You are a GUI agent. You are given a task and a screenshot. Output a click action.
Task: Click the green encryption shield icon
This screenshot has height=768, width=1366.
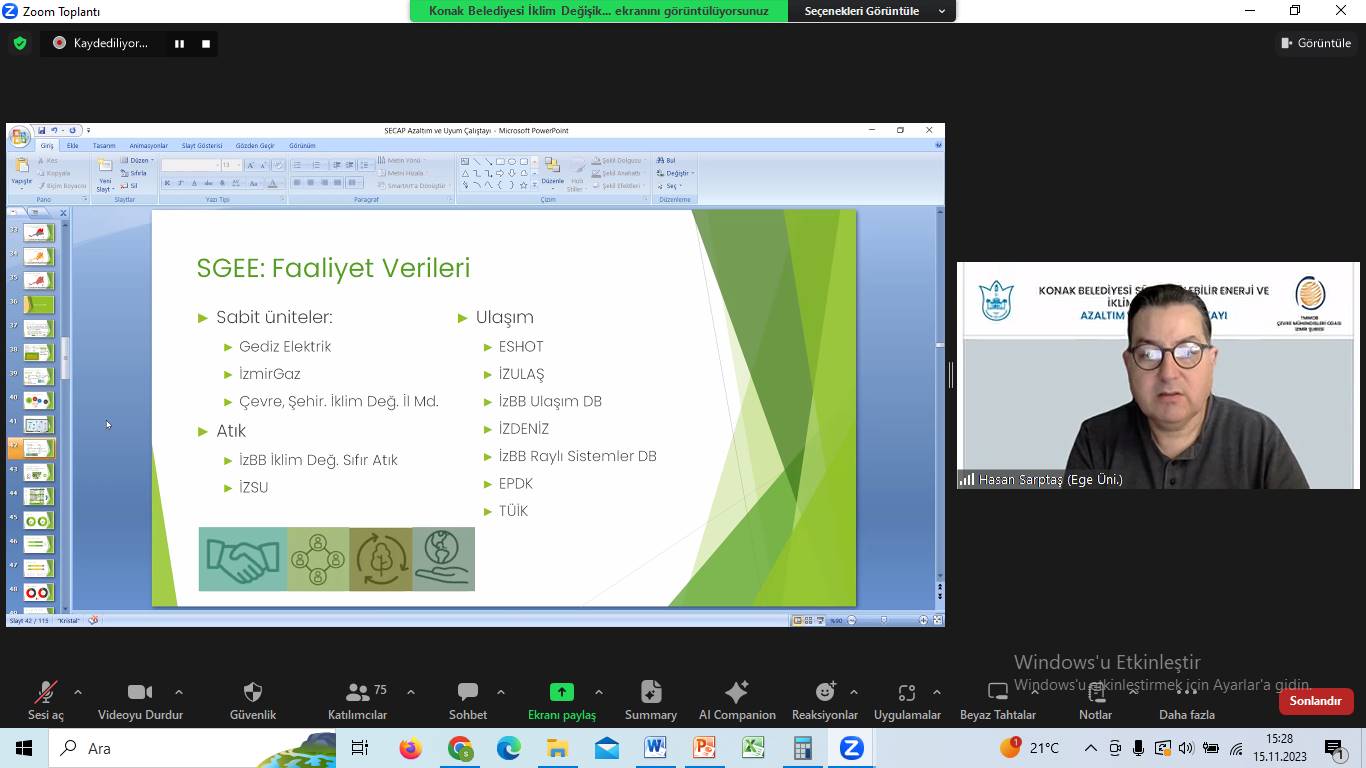tap(20, 43)
